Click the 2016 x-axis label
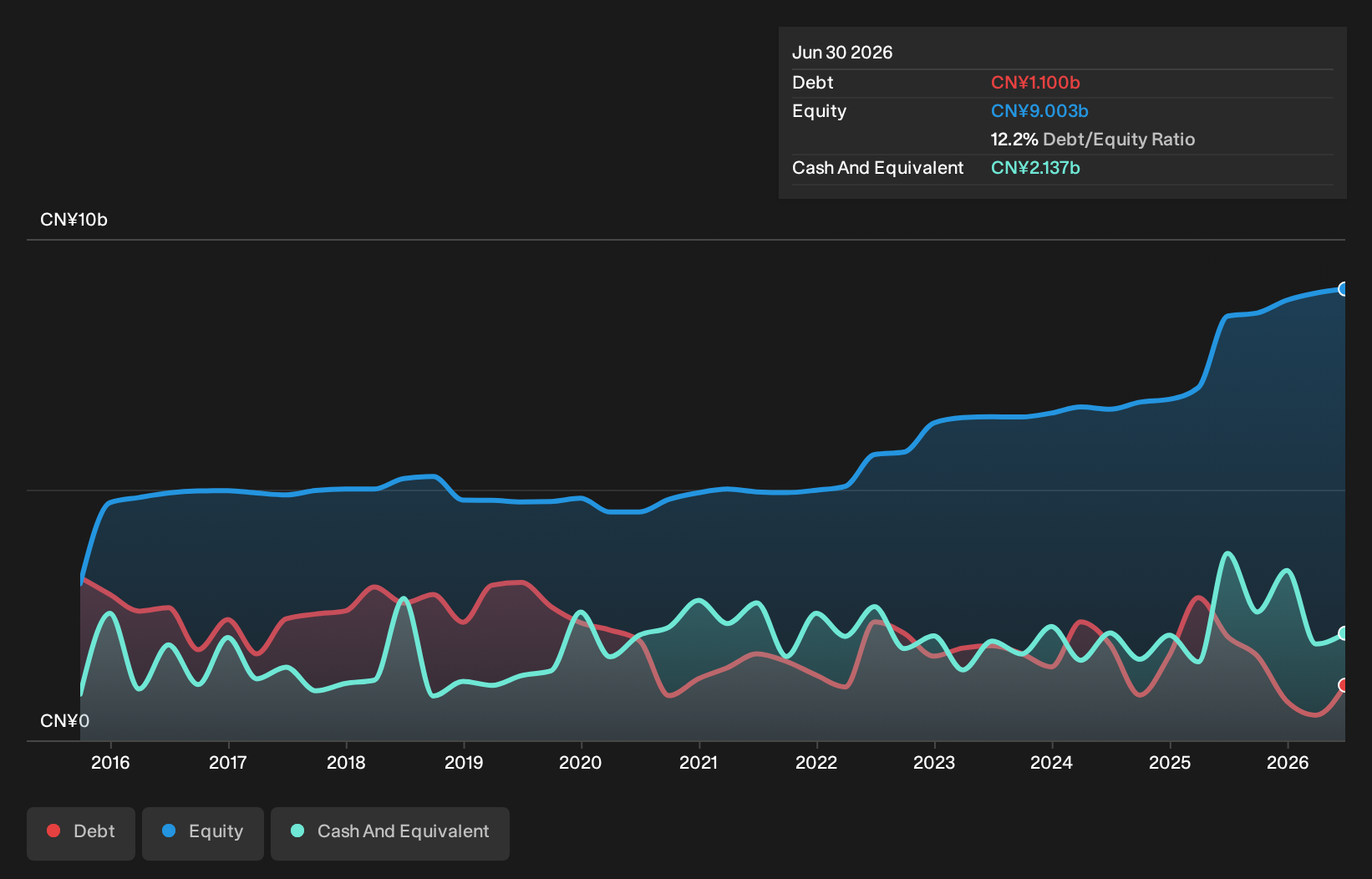This screenshot has width=1372, height=879. (x=110, y=763)
